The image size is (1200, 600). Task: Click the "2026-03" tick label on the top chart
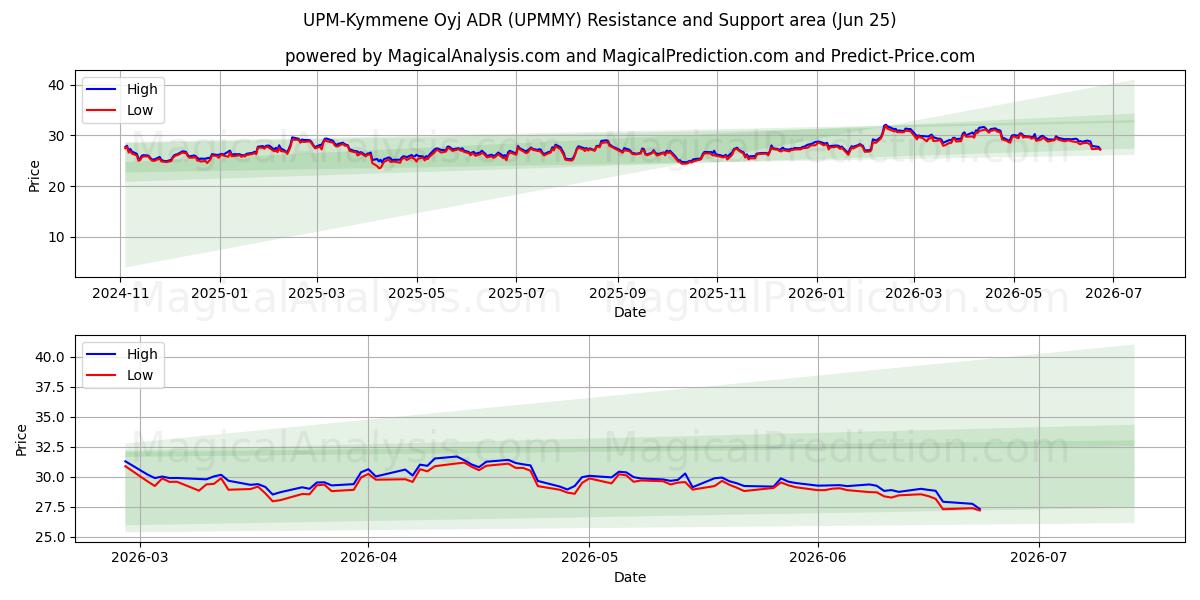coord(913,293)
